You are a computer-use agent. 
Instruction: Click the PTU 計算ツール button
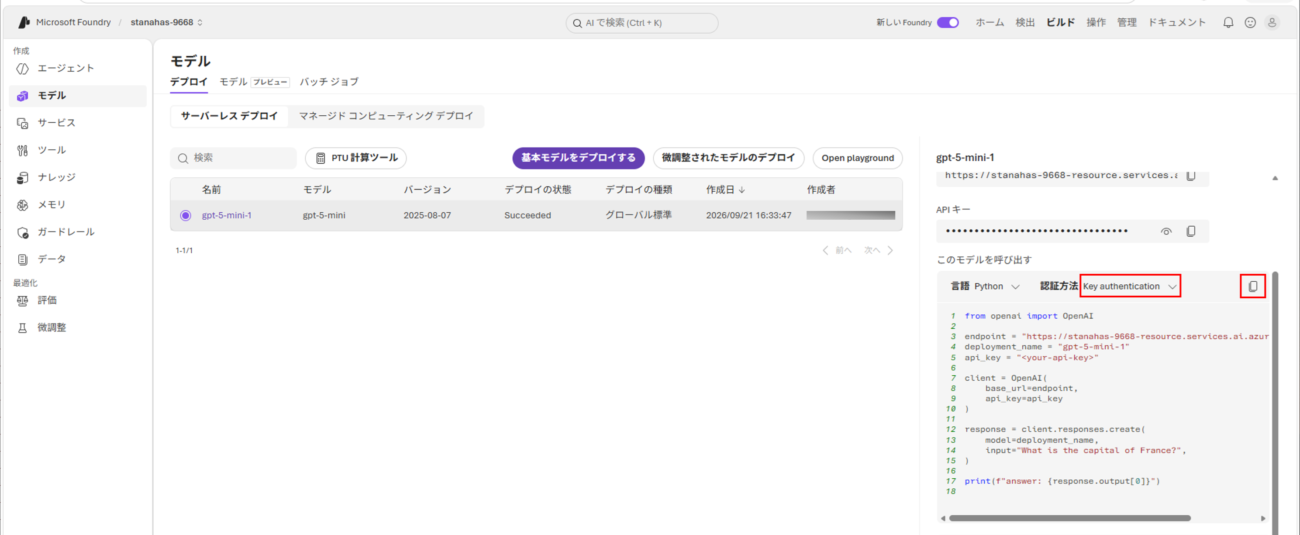(356, 158)
